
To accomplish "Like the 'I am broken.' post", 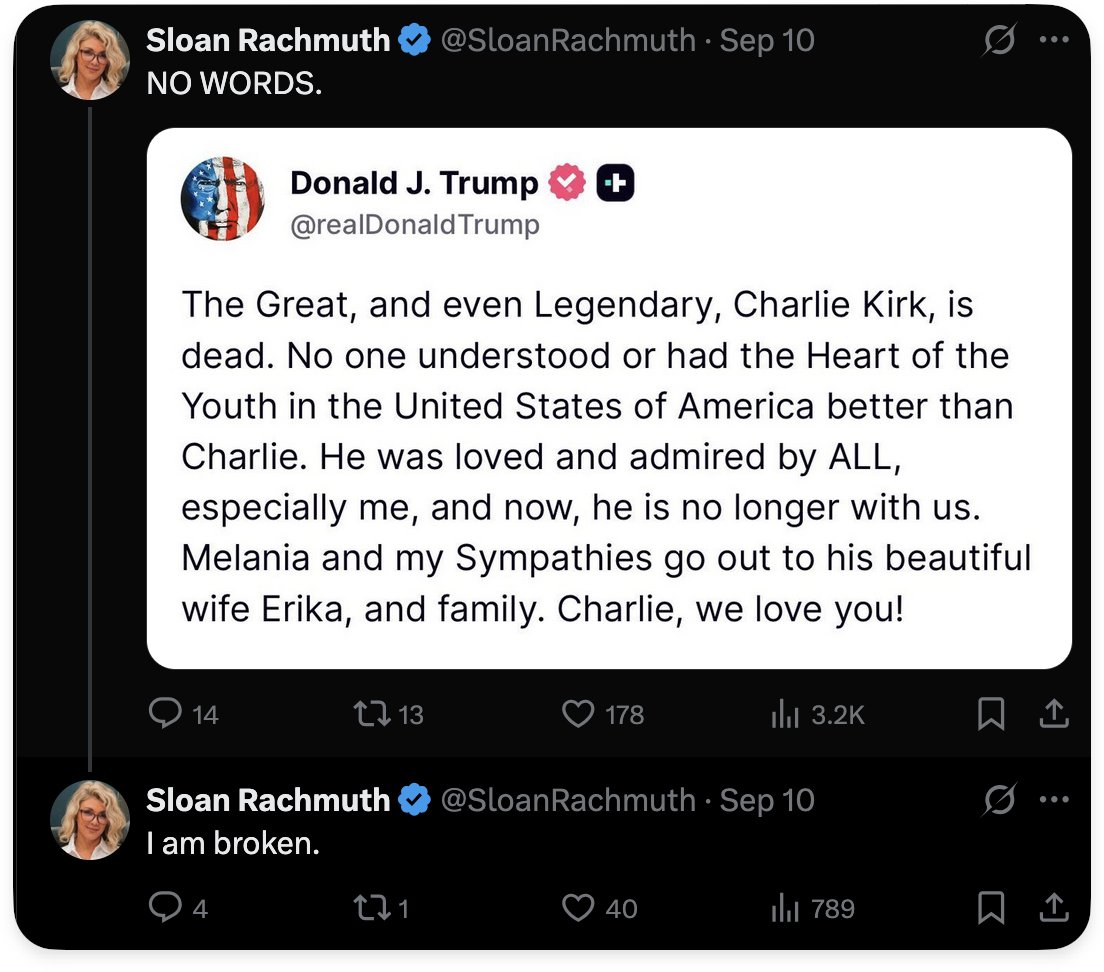I will 578,908.
